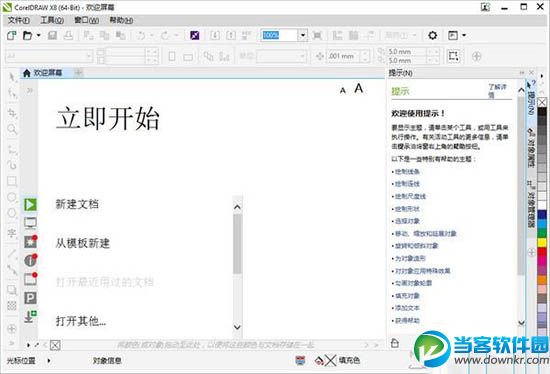
Task: Expand the welcome sidebar double-chevron
Action: point(30,91)
